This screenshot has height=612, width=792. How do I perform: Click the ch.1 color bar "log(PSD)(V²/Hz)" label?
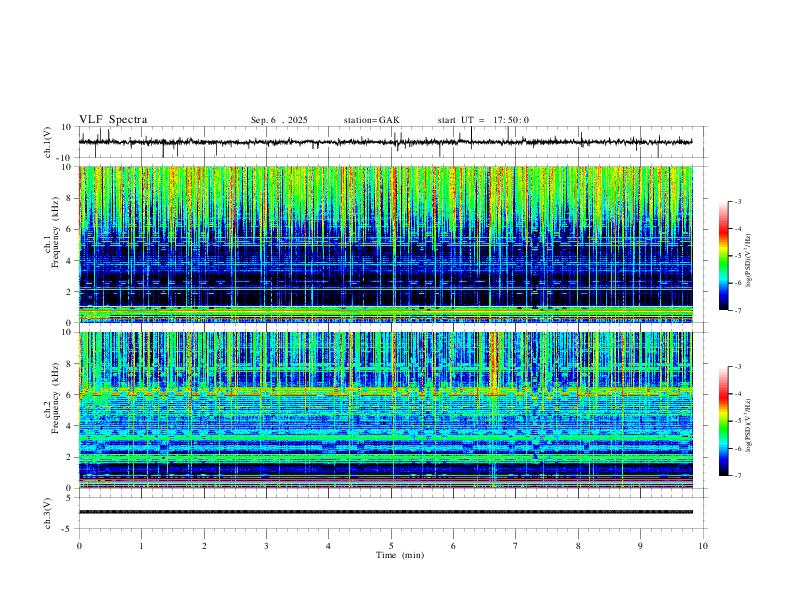[749, 261]
